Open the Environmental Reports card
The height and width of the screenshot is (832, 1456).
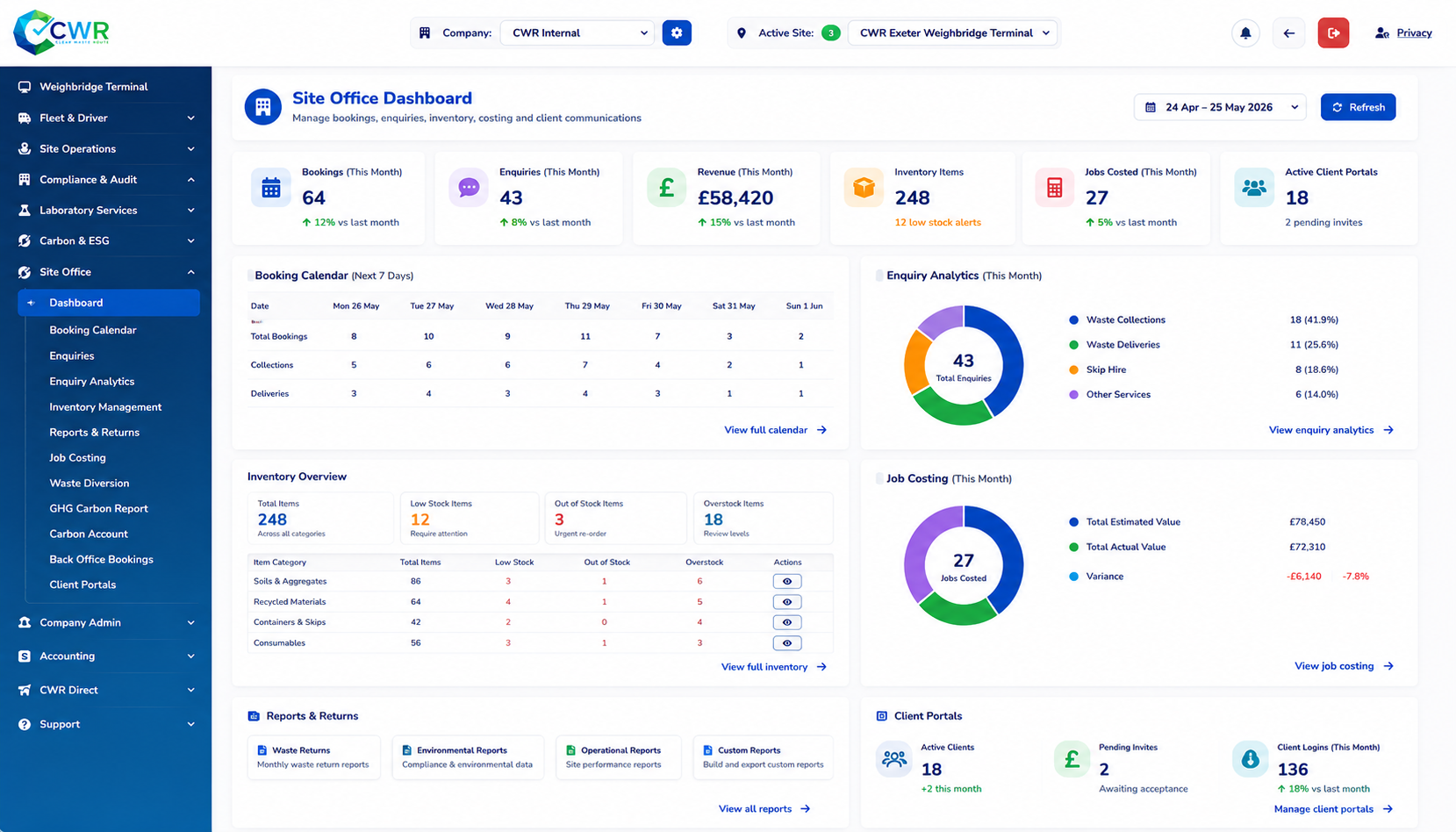click(467, 757)
